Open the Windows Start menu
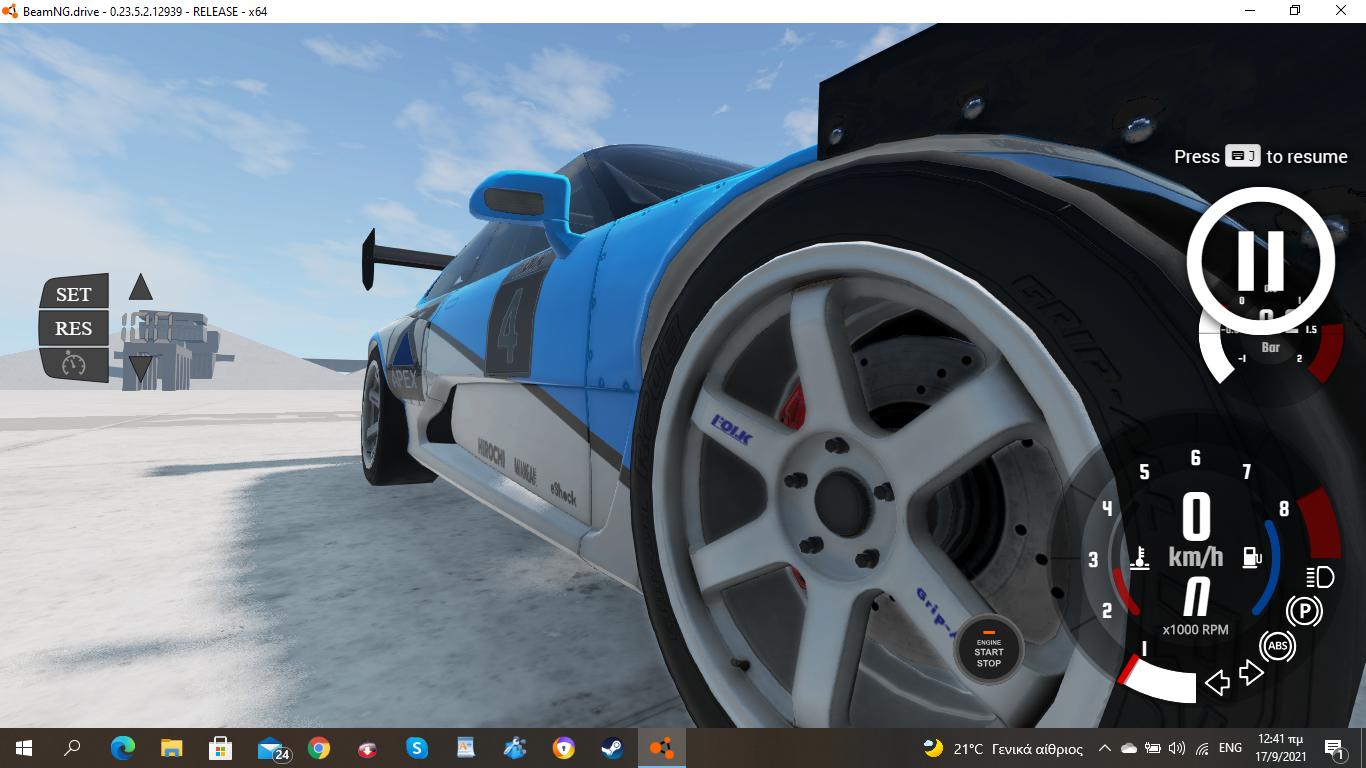This screenshot has width=1366, height=768. tap(23, 747)
